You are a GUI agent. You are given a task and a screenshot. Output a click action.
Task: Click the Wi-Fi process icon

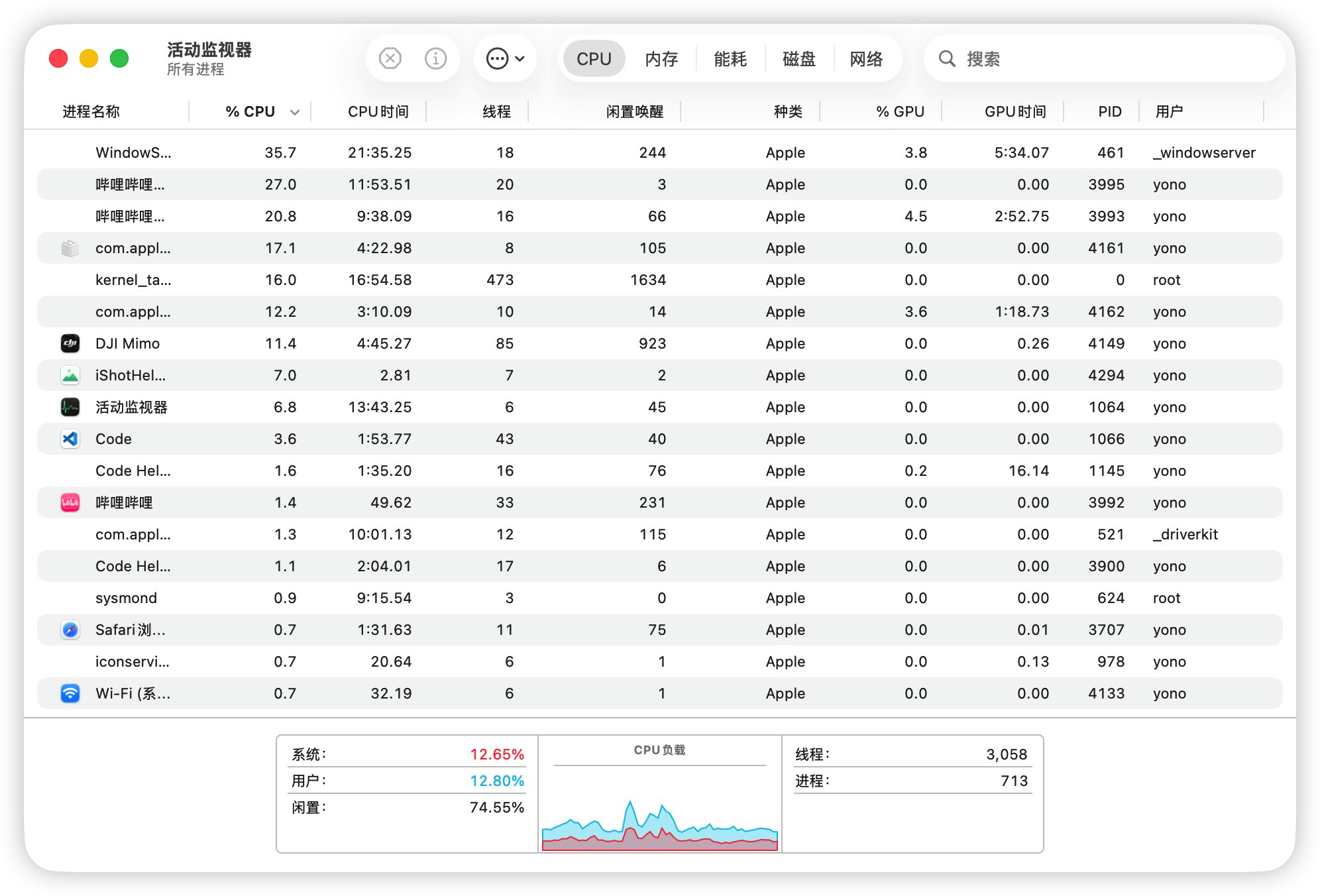tap(70, 693)
